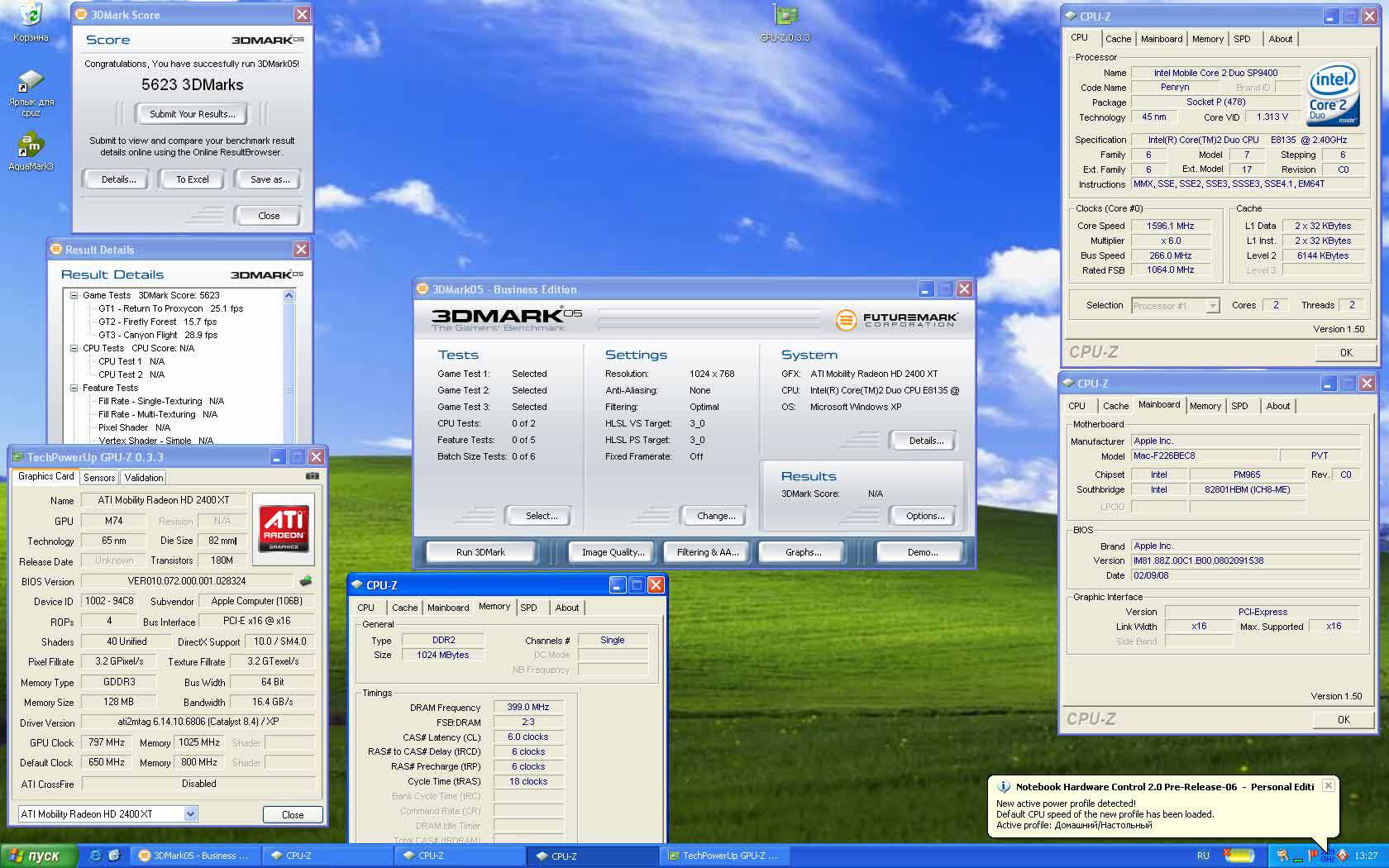The image size is (1389, 868).
Task: Export results To Excel
Action: [x=193, y=179]
